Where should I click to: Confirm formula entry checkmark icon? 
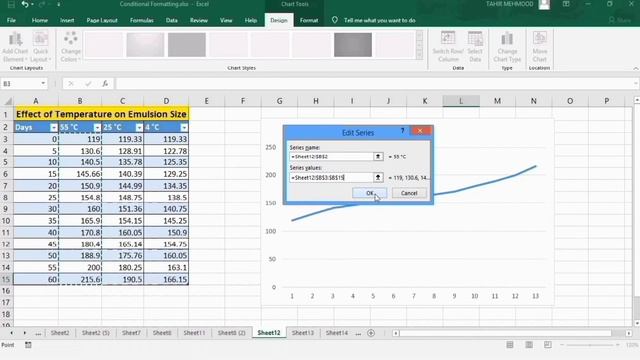pyautogui.click(x=88, y=83)
